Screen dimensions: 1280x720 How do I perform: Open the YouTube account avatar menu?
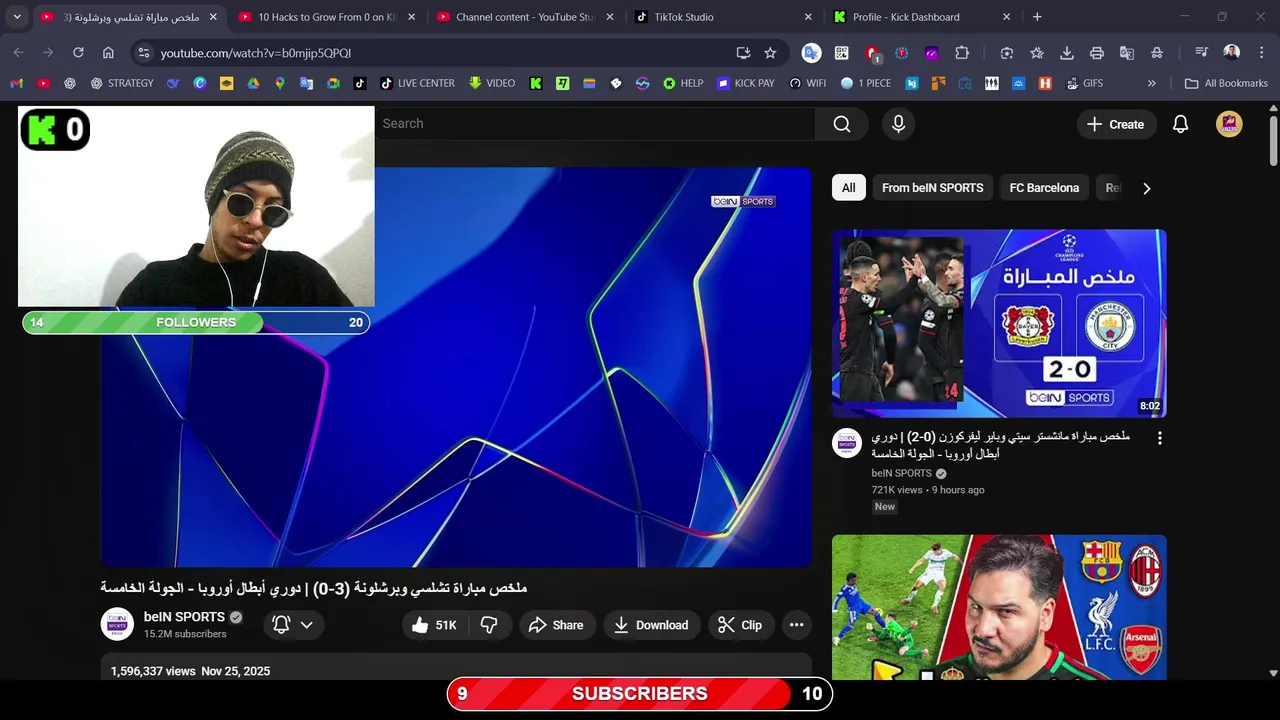tap(1229, 124)
